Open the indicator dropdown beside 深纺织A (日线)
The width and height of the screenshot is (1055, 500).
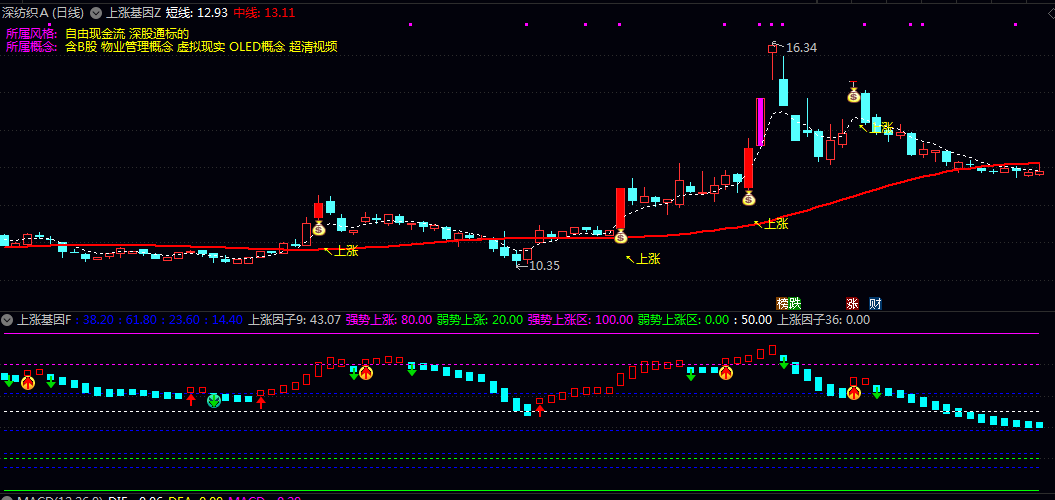[x=96, y=13]
